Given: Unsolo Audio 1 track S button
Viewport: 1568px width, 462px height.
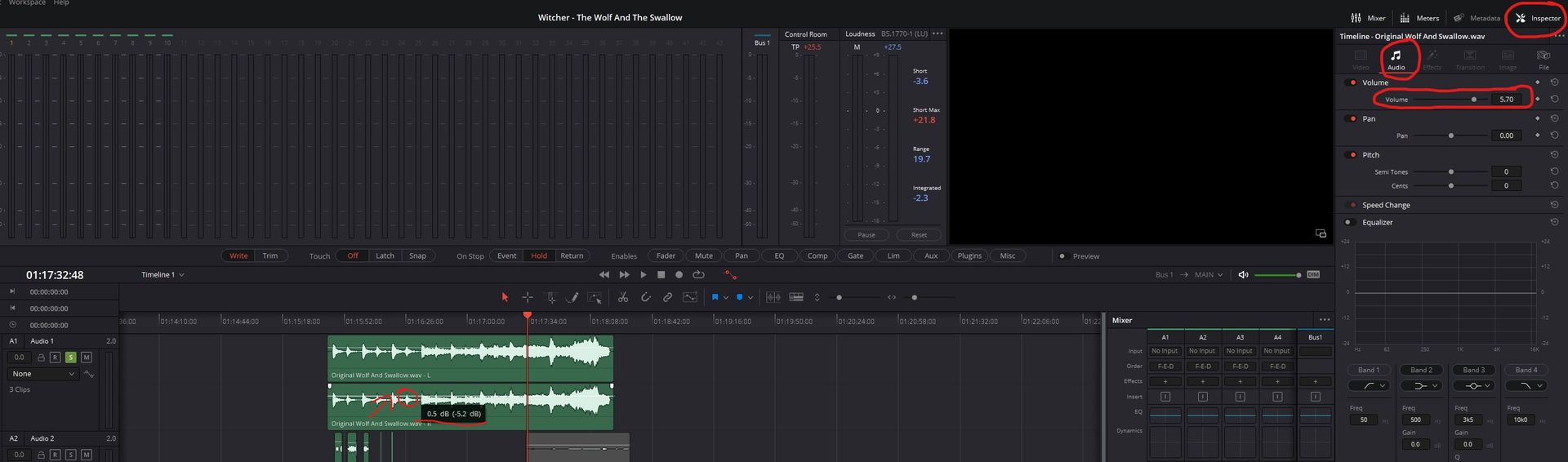Looking at the screenshot, I should point(71,358).
